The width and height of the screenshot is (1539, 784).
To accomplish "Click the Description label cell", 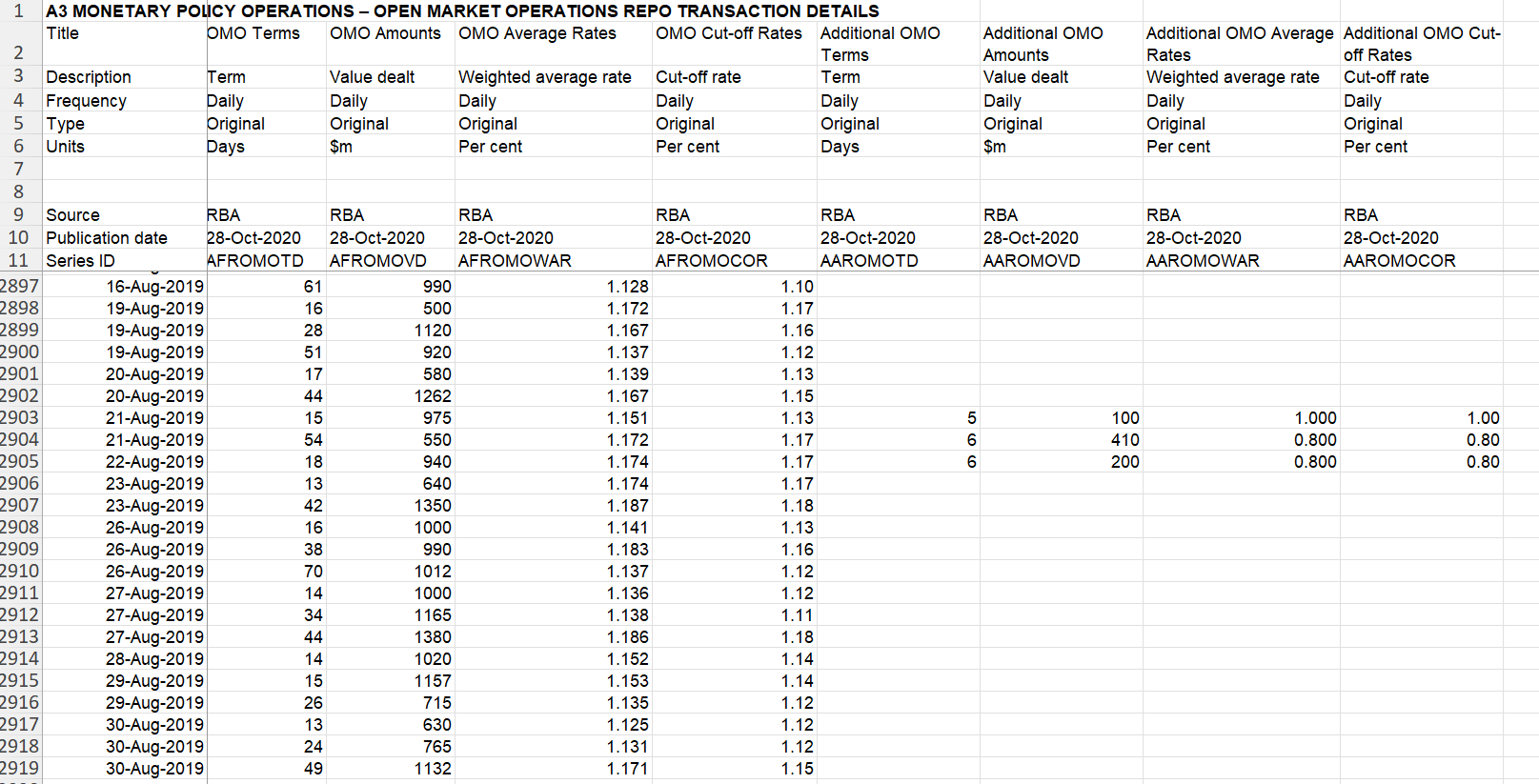I will tap(125, 77).
